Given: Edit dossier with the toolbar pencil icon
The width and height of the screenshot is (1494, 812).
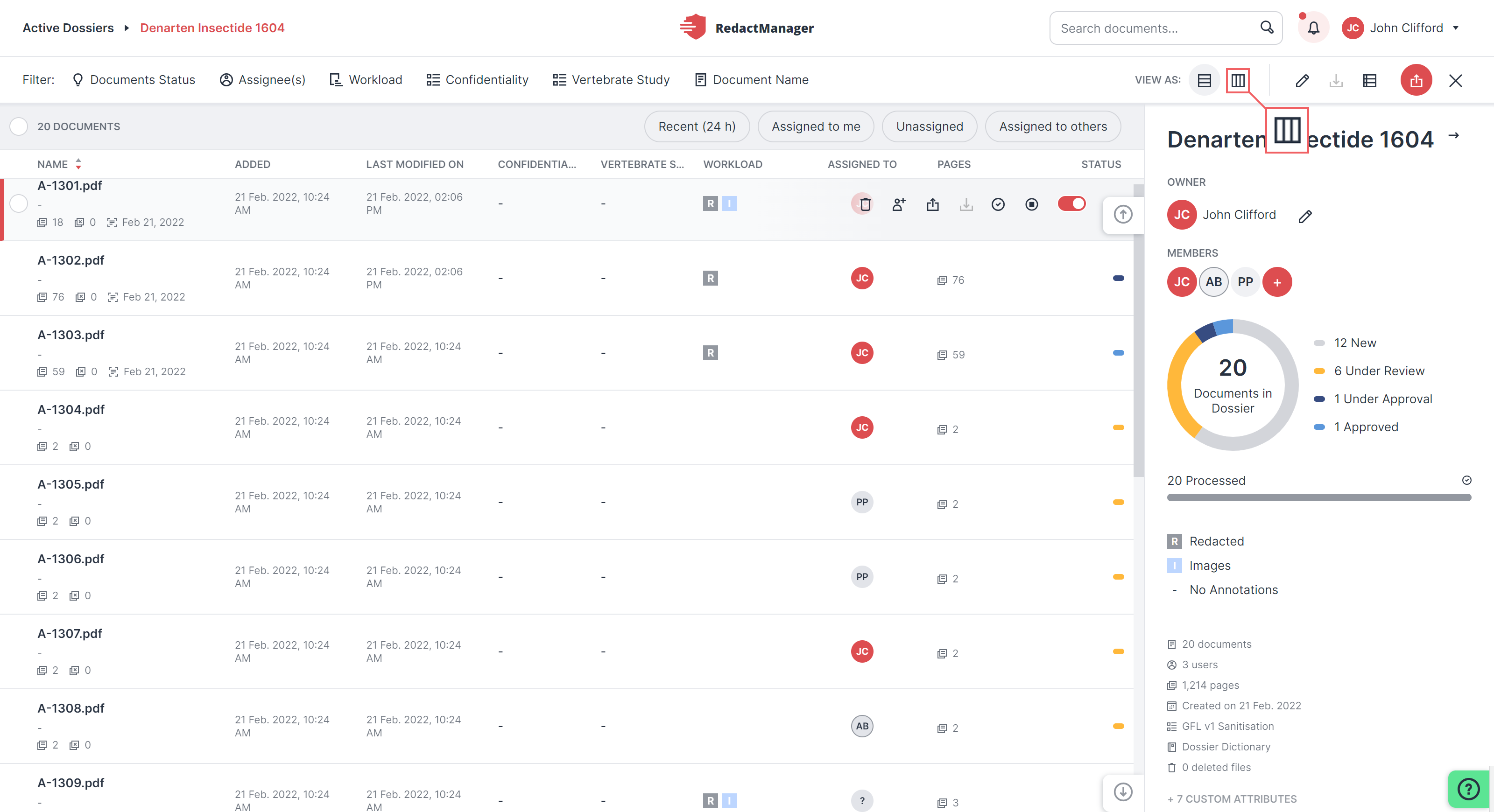Looking at the screenshot, I should click(1302, 81).
